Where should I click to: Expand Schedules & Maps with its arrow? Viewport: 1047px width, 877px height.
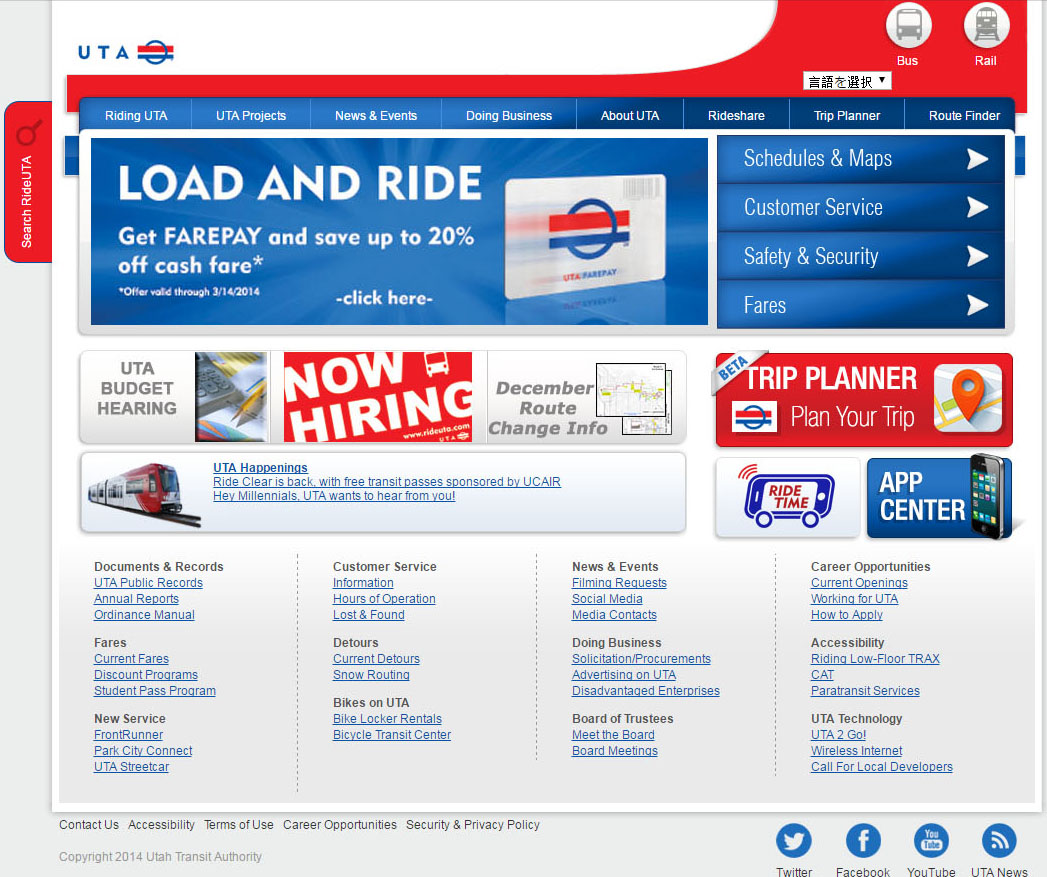click(x=977, y=158)
